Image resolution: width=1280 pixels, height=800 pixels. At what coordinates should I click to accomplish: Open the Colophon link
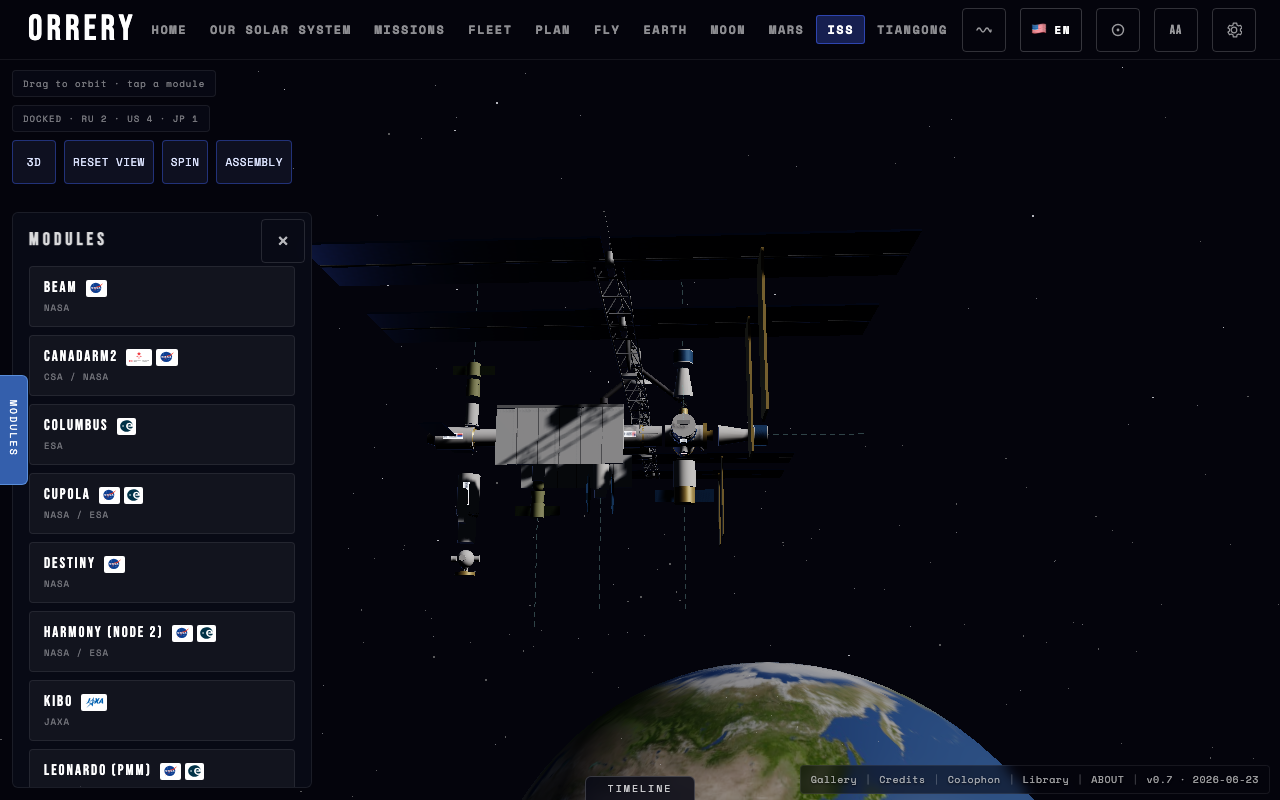click(x=974, y=780)
